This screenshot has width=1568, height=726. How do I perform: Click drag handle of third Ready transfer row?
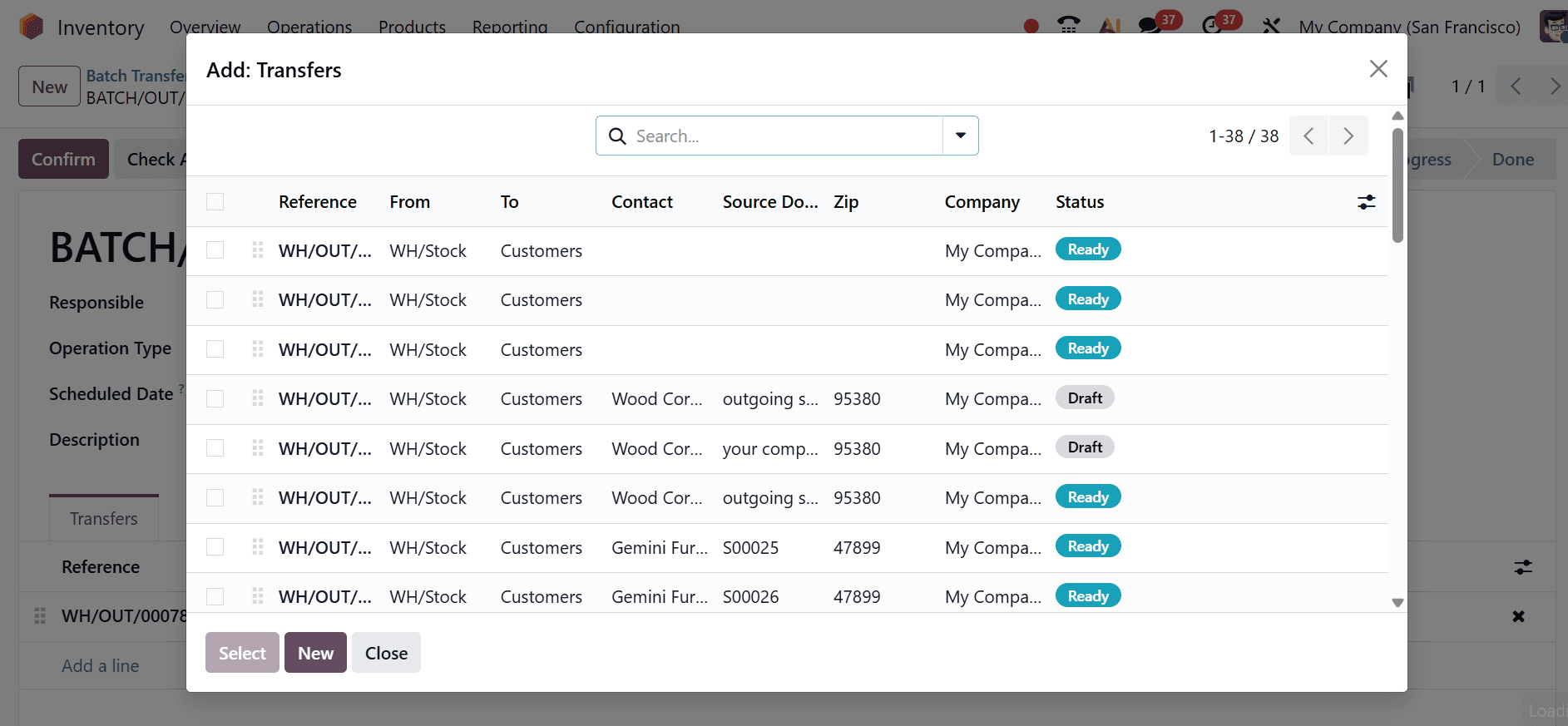[258, 349]
